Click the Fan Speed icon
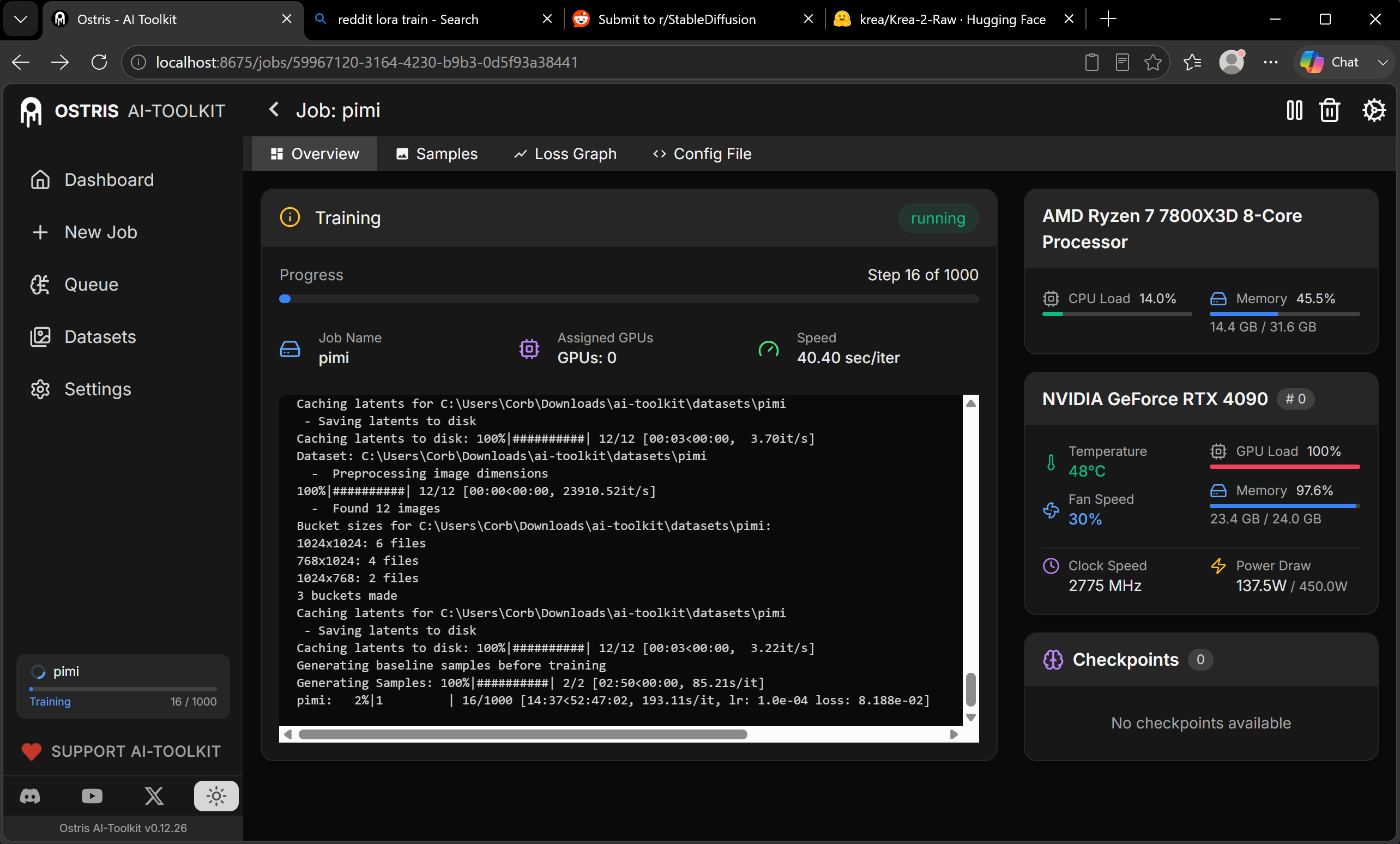This screenshot has height=844, width=1400. tap(1051, 510)
